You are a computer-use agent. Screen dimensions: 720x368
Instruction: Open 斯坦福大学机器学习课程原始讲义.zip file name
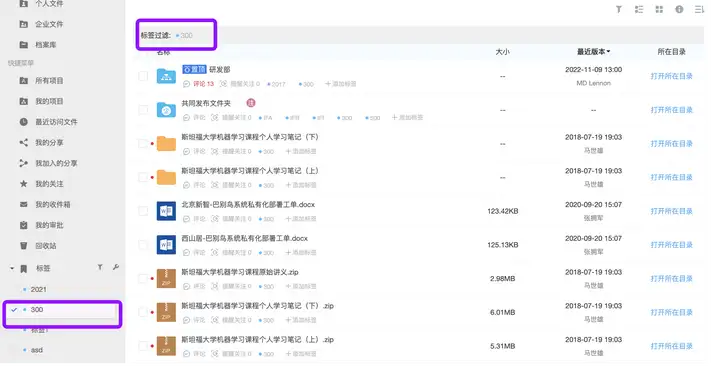pyautogui.click(x=240, y=272)
